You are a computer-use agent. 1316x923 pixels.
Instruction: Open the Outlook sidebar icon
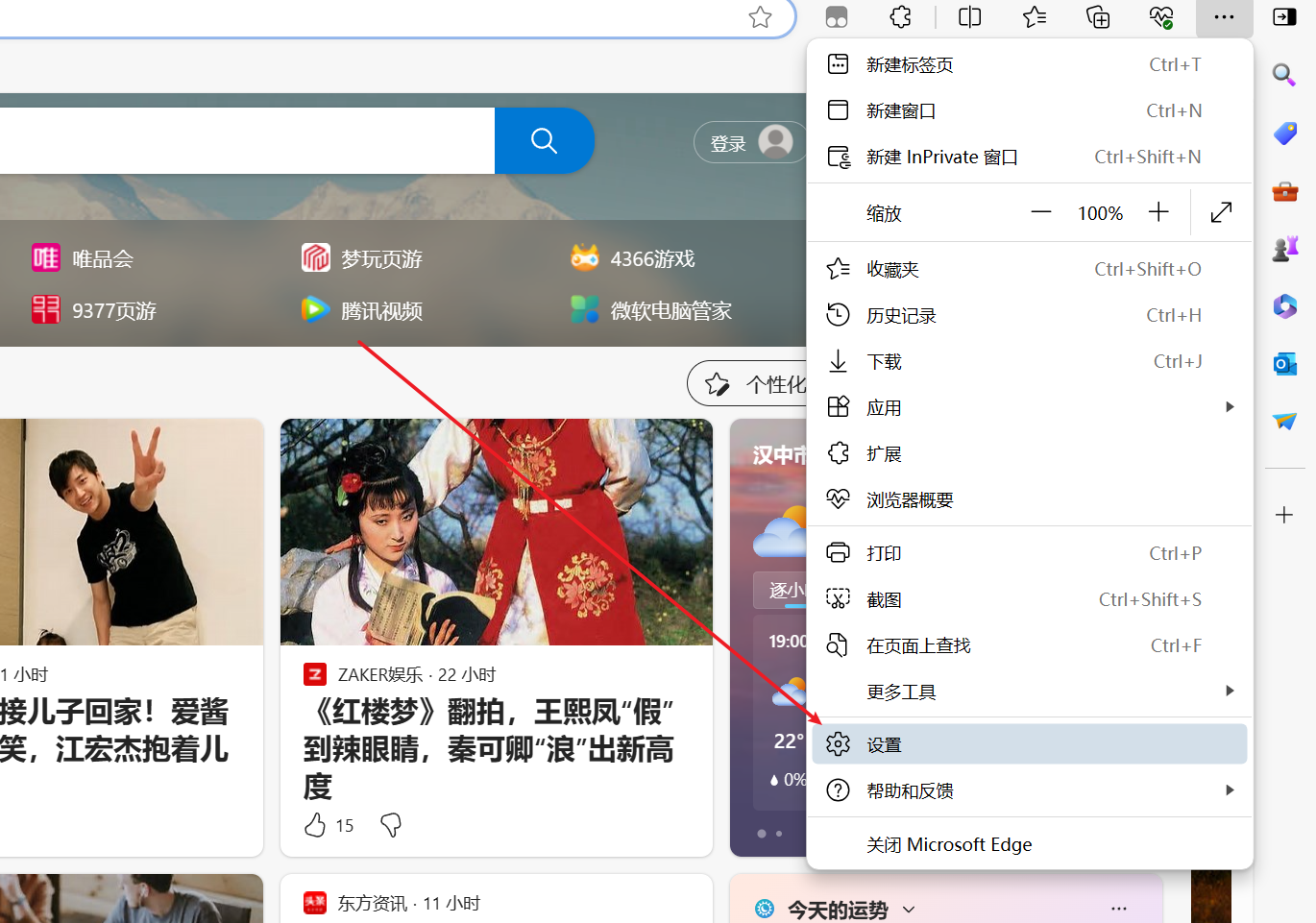point(1284,364)
